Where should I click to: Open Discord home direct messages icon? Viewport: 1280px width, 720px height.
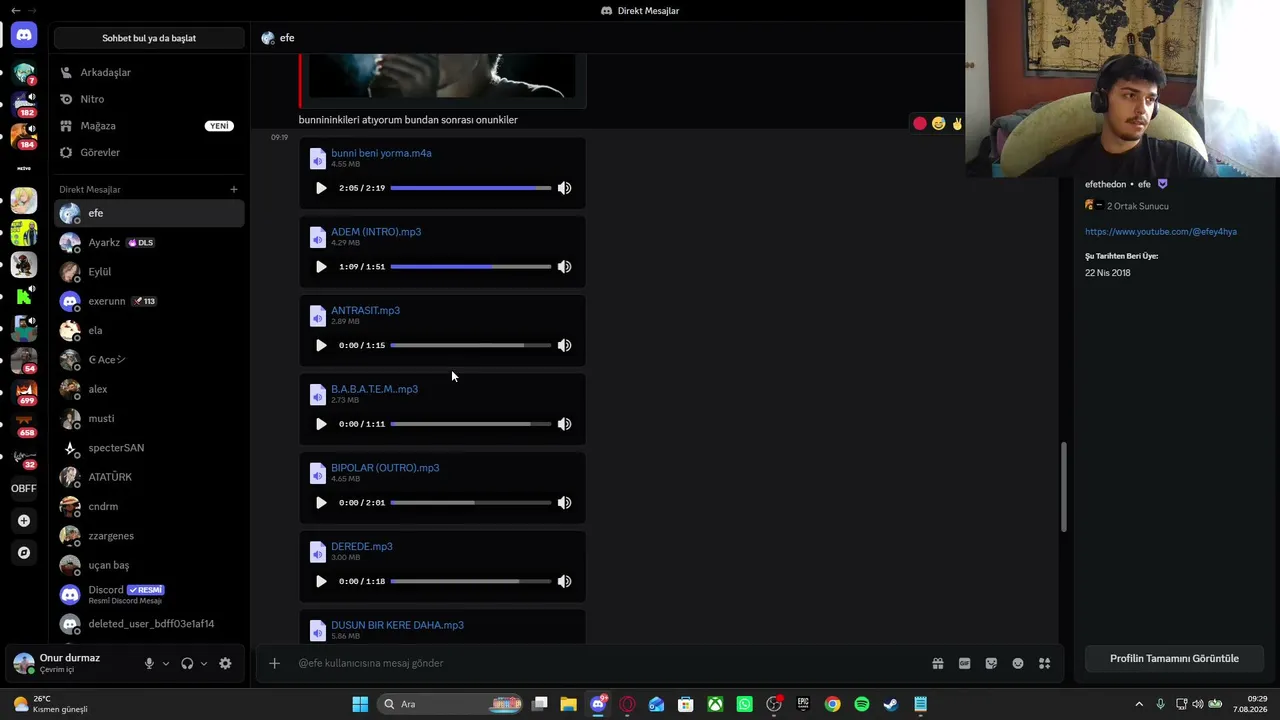coord(24,35)
